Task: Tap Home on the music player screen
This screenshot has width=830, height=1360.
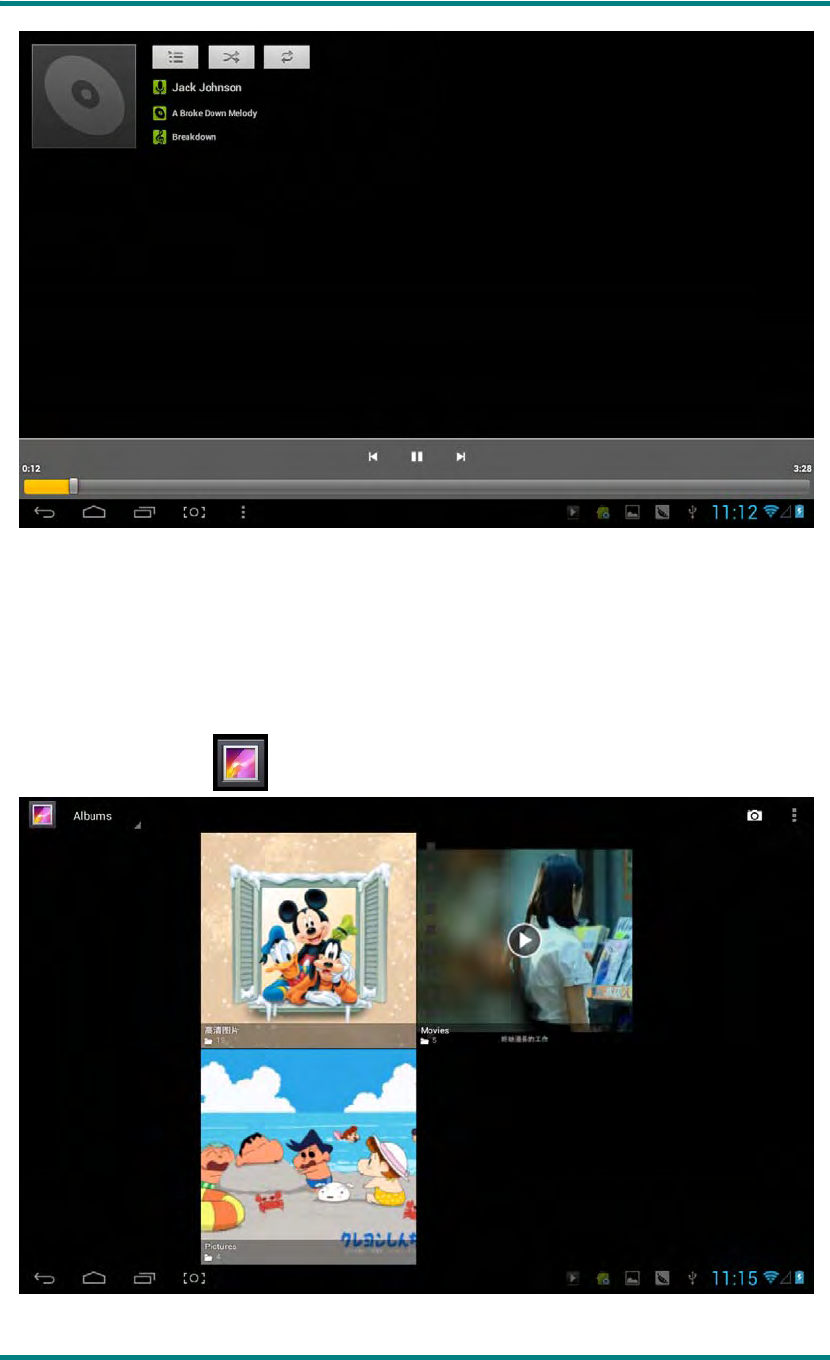Action: (x=94, y=512)
